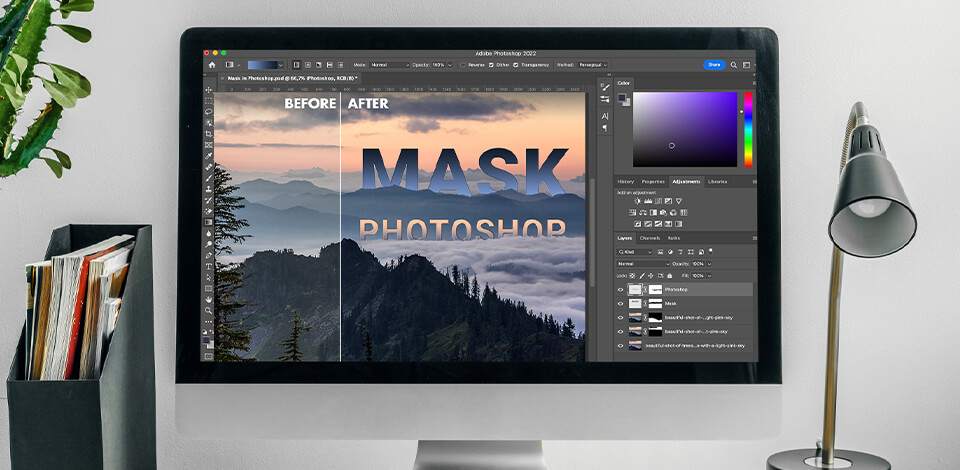Screen dimensions: 960x470
Task: Pick a color in the purple color field
Action: pyautogui.click(x=685, y=129)
